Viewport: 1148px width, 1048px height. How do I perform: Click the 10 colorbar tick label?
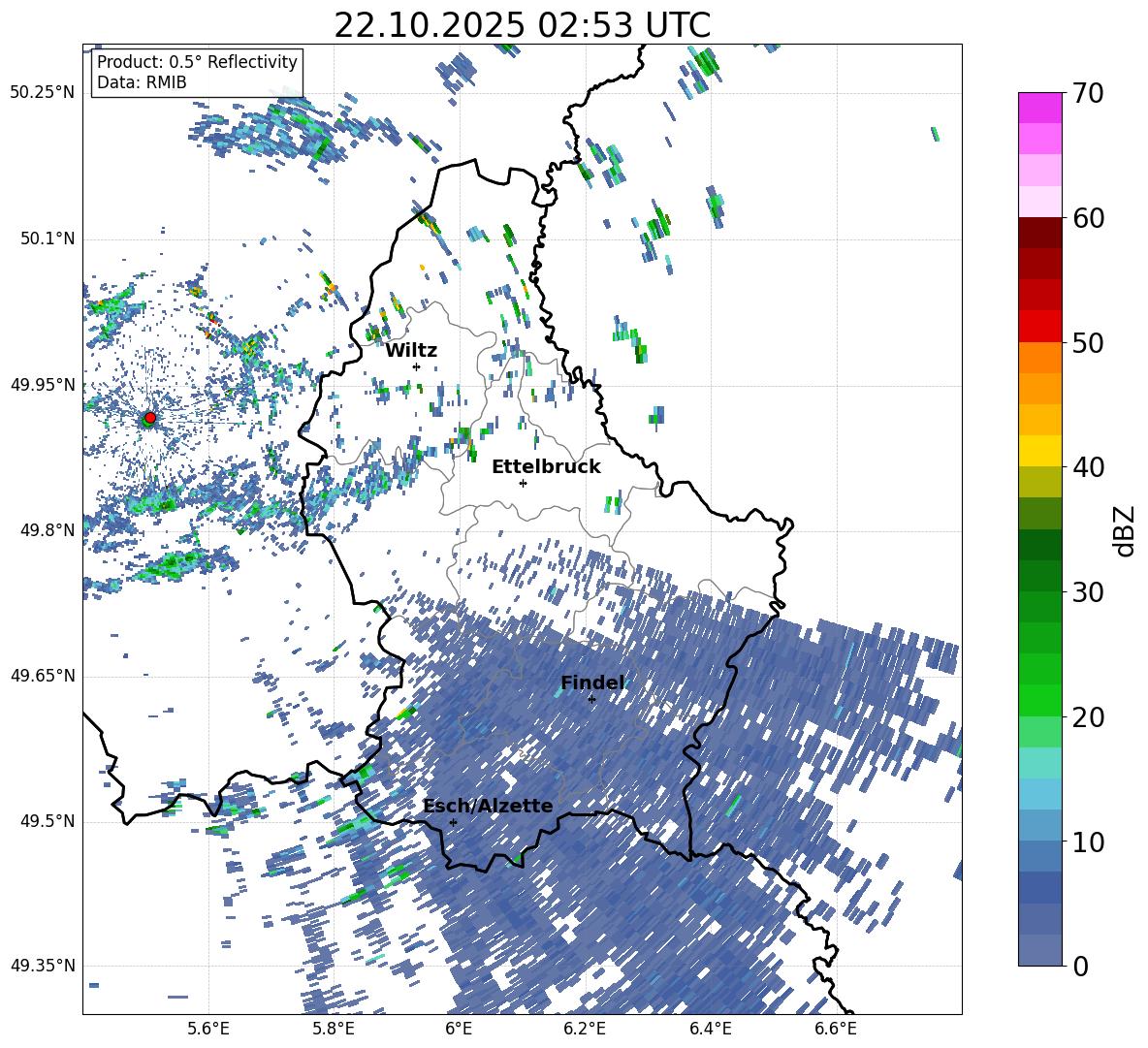(1088, 842)
